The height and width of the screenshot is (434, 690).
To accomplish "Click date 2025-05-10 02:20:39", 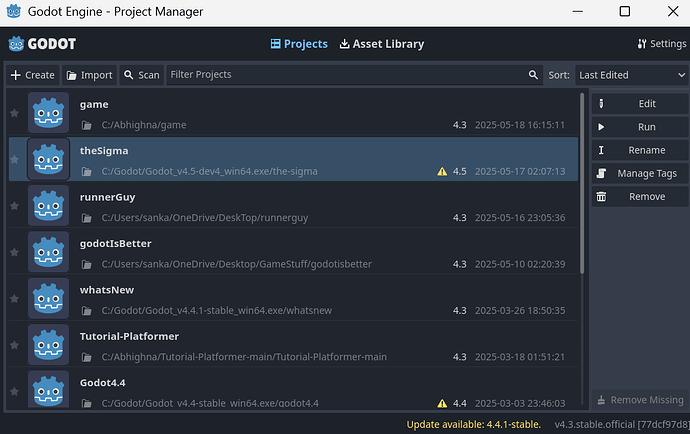I will [520, 264].
